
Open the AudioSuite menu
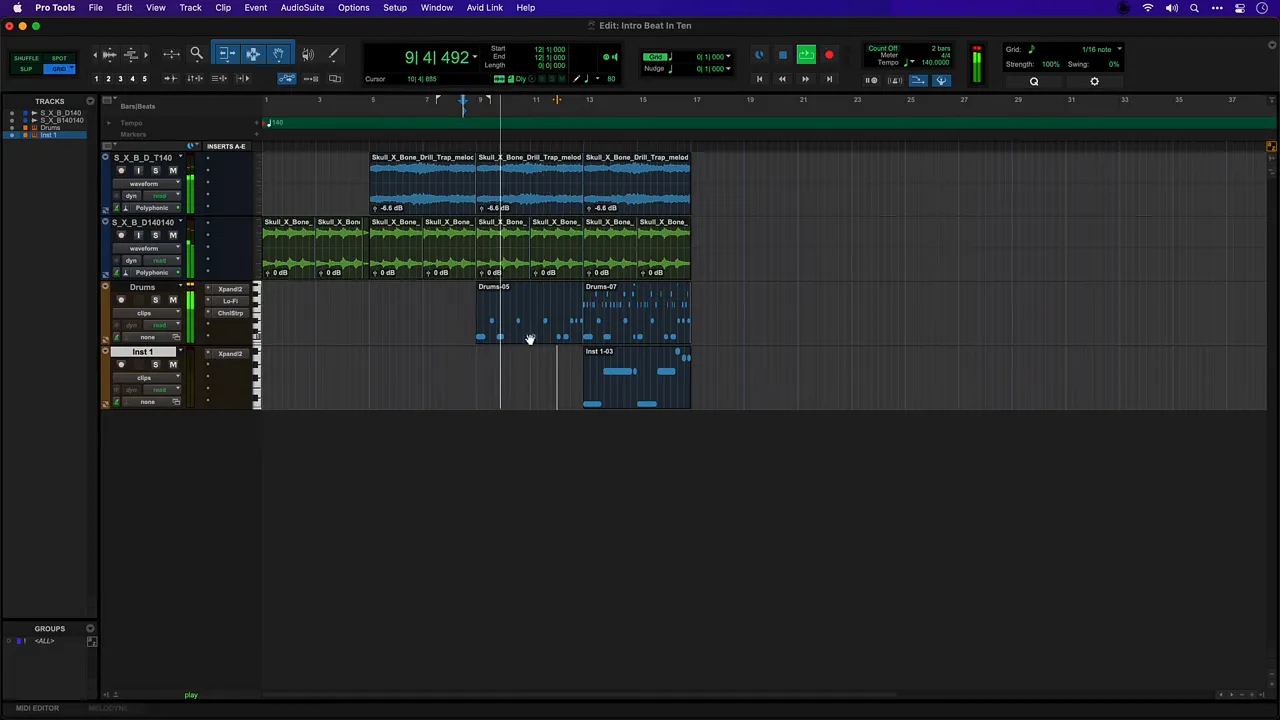tap(302, 8)
